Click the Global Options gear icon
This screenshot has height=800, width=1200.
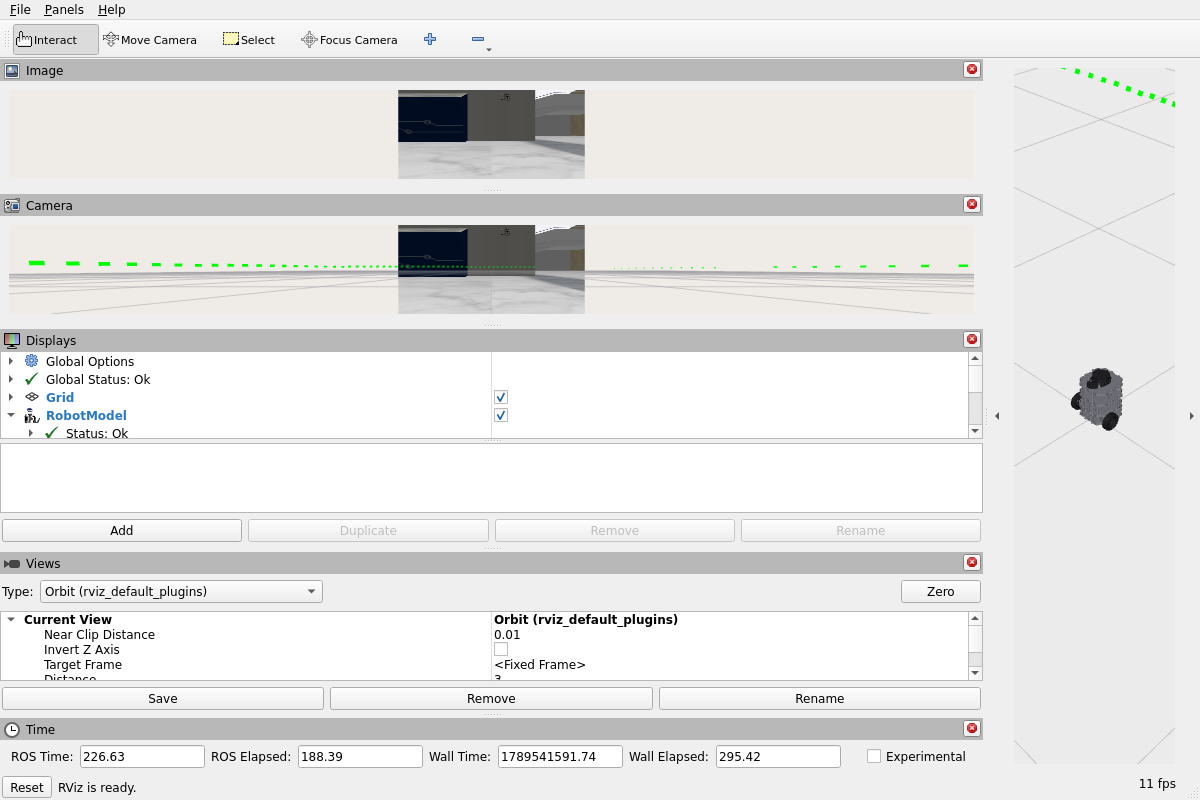[32, 361]
